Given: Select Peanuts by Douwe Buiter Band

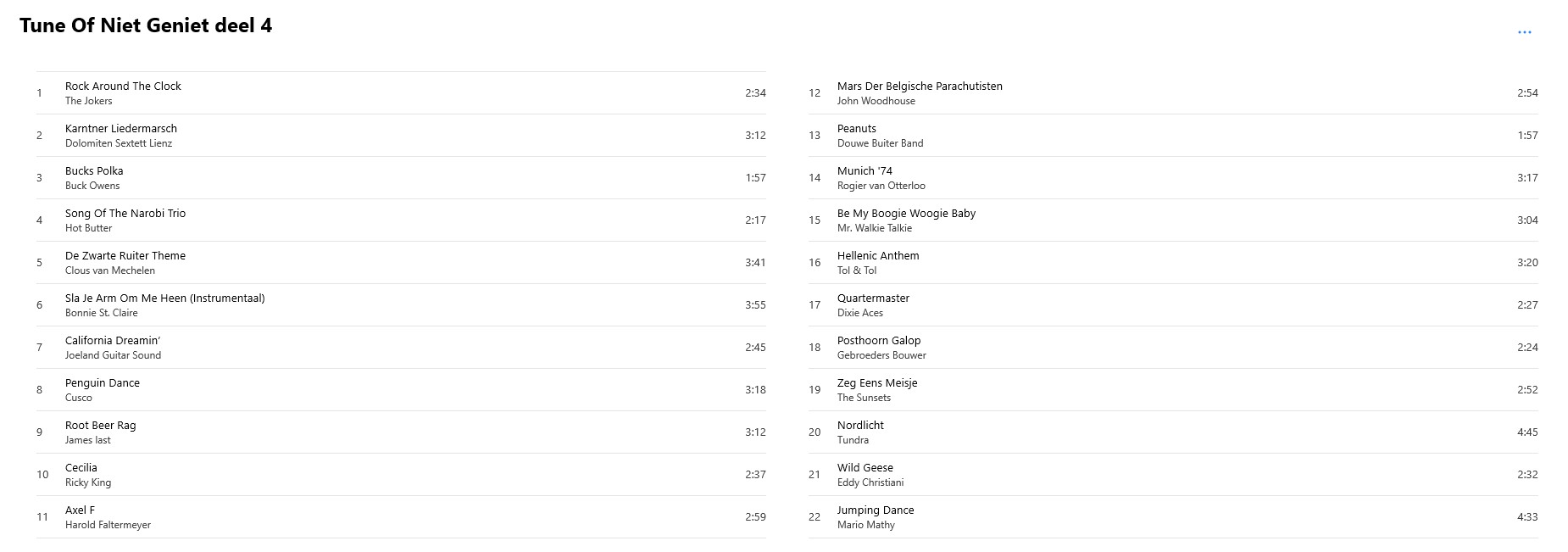Looking at the screenshot, I should (x=1173, y=136).
